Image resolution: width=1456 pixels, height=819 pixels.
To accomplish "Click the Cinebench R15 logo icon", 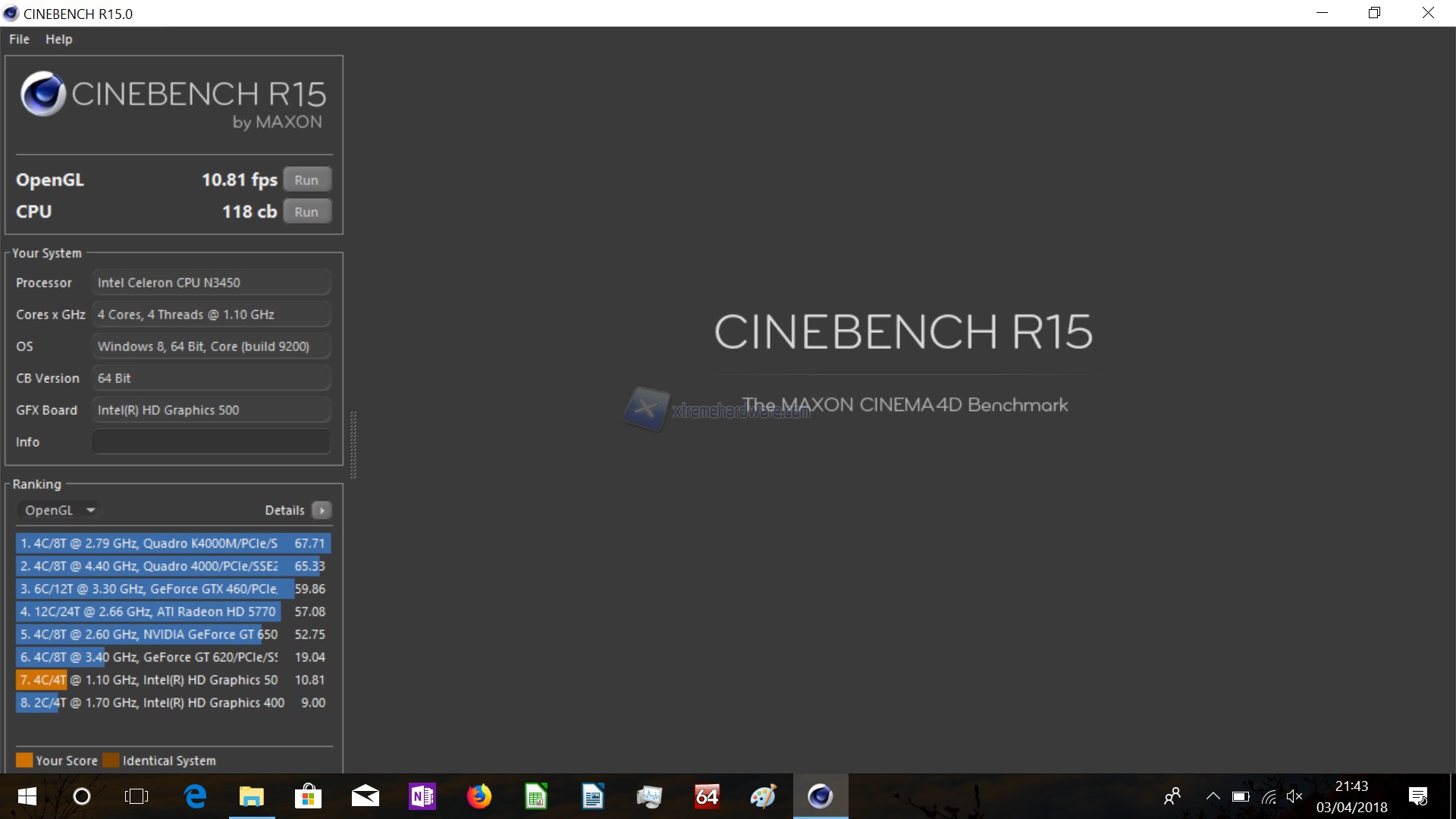I will [x=42, y=93].
